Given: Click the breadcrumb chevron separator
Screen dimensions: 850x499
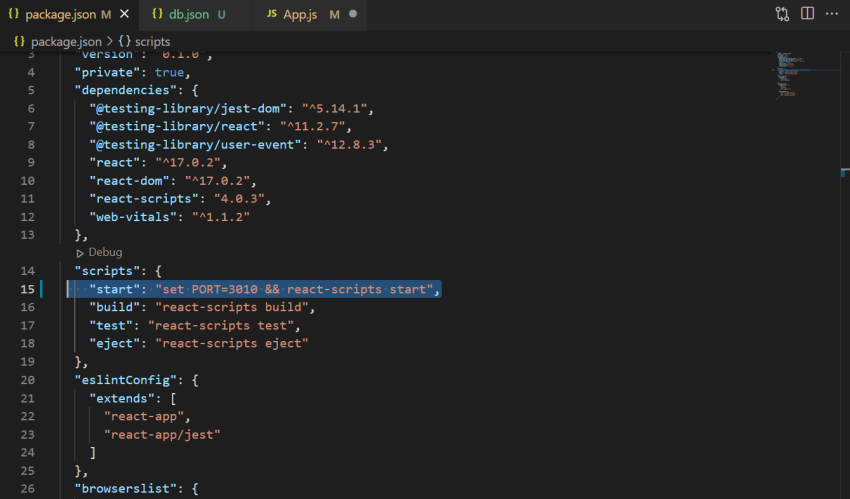Looking at the screenshot, I should click(110, 41).
